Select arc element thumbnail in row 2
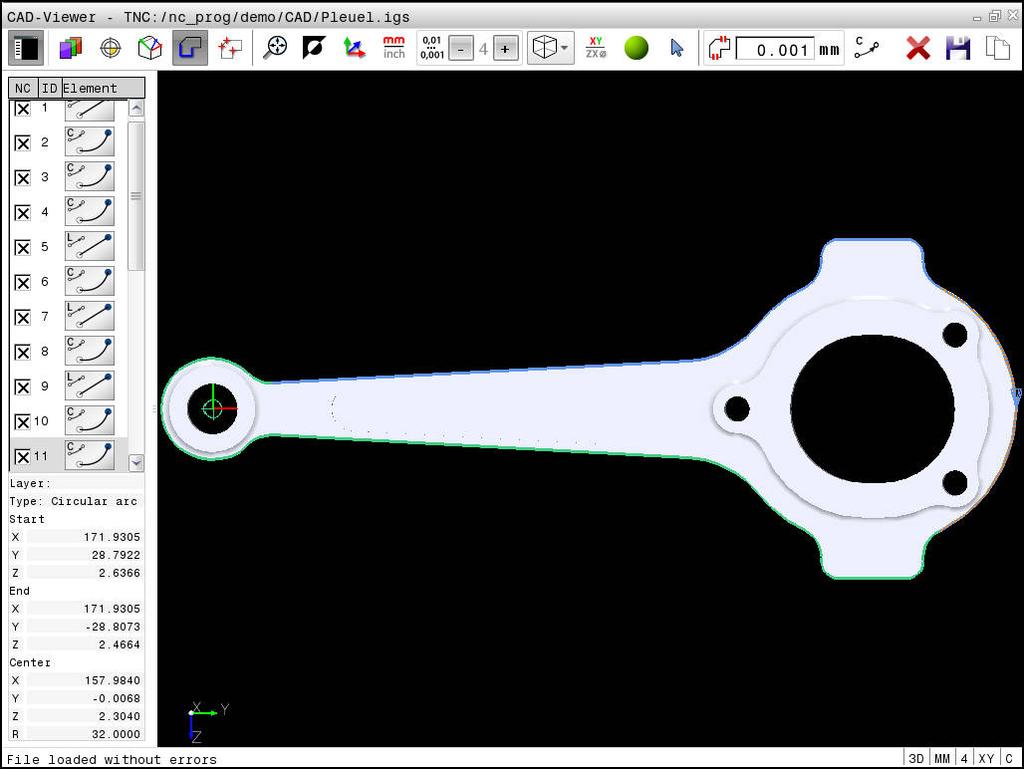The height and width of the screenshot is (769, 1024). coord(89,142)
